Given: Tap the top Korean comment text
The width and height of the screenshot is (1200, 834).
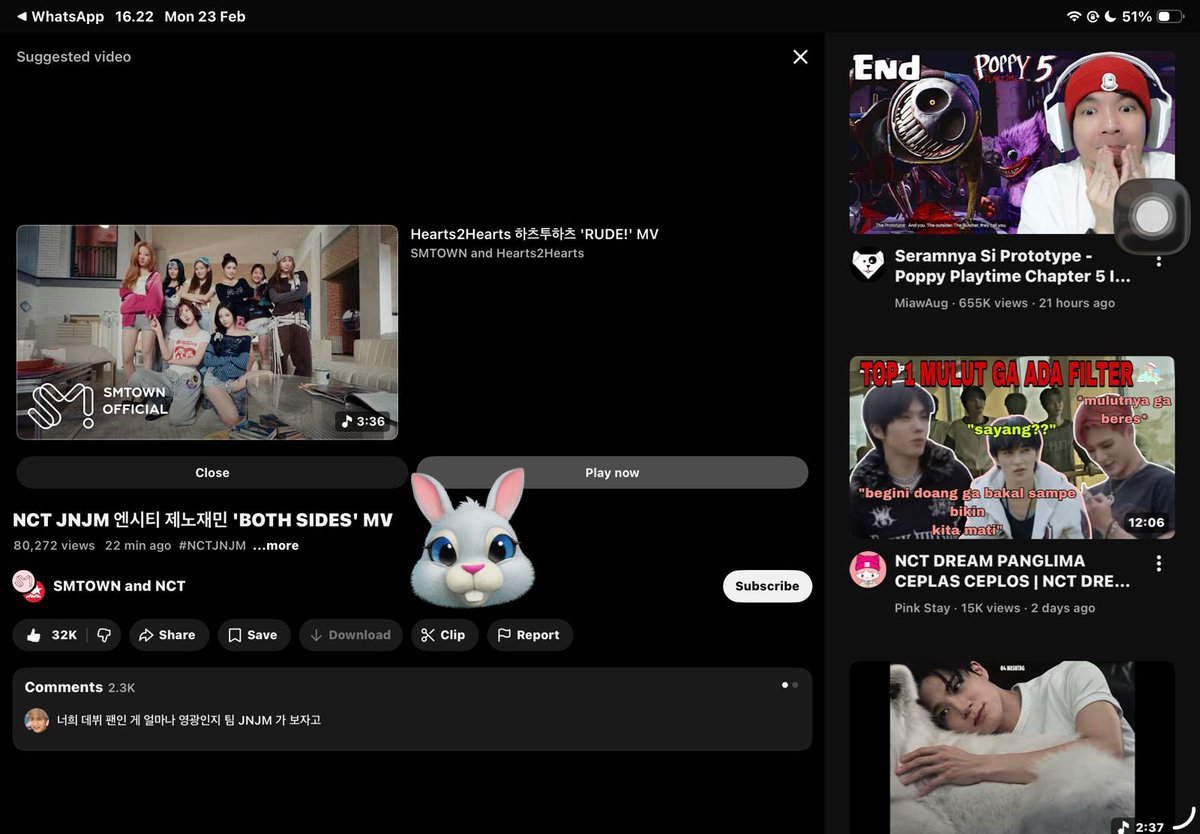Looking at the screenshot, I should tap(189, 720).
